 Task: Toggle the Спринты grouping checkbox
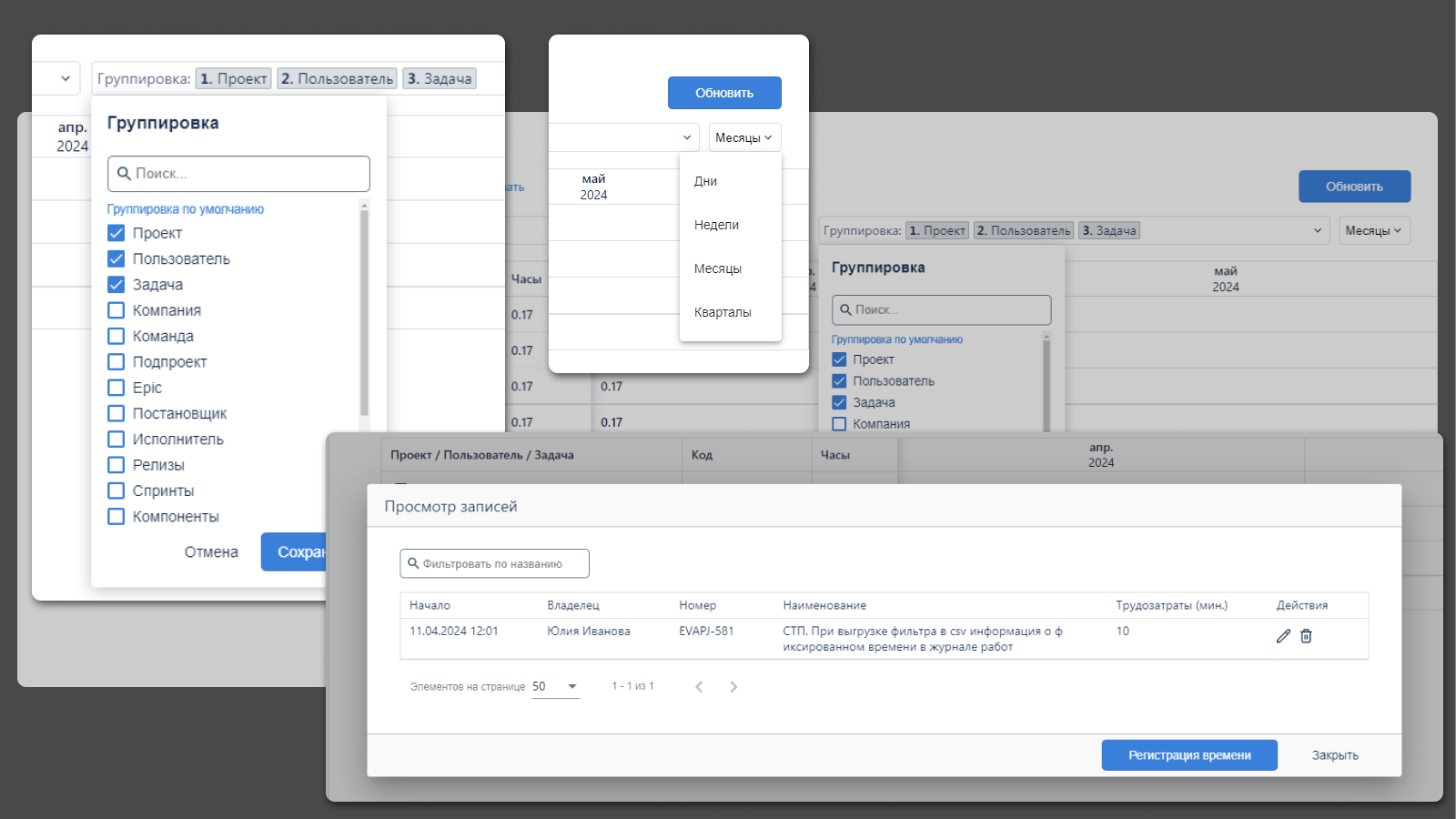click(x=116, y=490)
